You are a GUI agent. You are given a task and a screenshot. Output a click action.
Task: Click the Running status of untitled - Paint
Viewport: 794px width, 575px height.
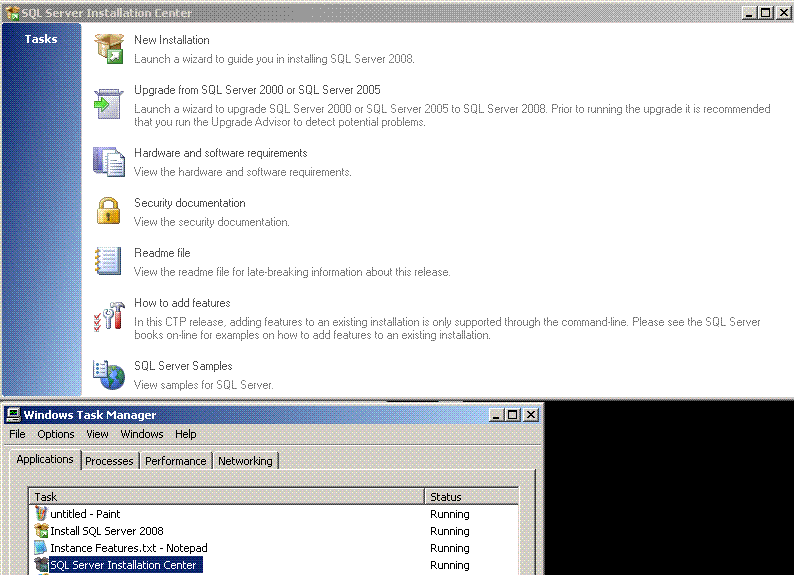coord(450,514)
